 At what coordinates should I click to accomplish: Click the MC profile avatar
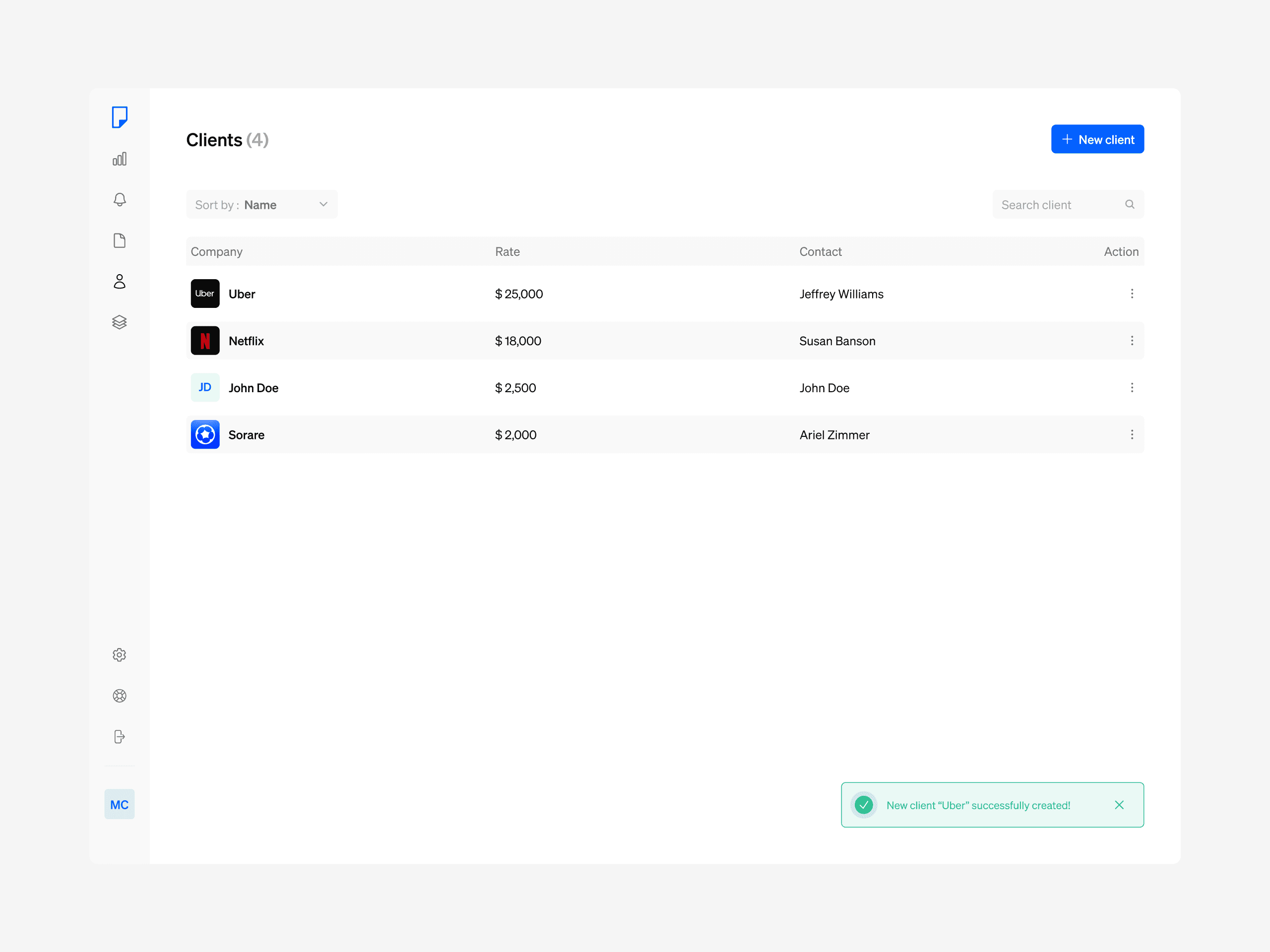[119, 804]
